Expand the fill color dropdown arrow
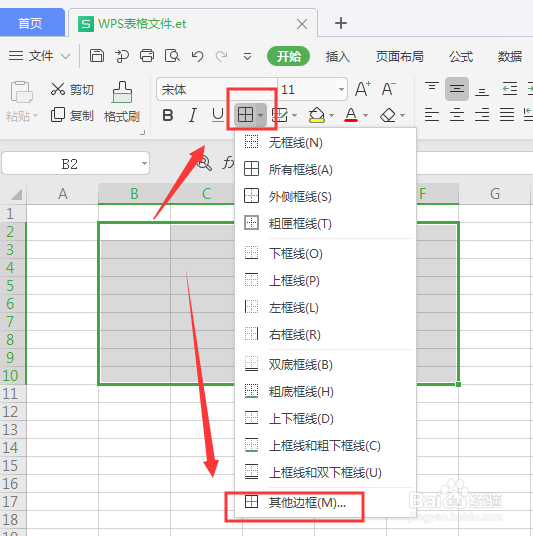The height and width of the screenshot is (536, 533). tap(331, 116)
